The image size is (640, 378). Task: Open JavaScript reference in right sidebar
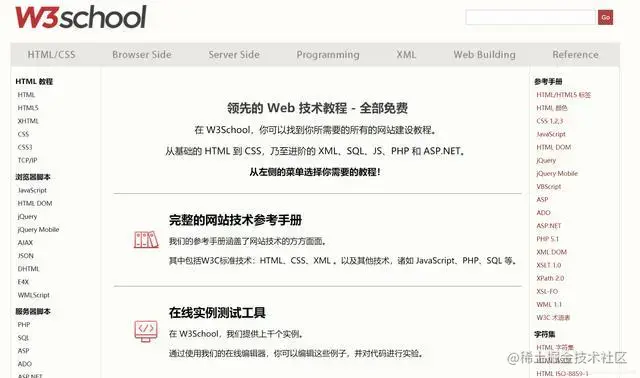(551, 134)
